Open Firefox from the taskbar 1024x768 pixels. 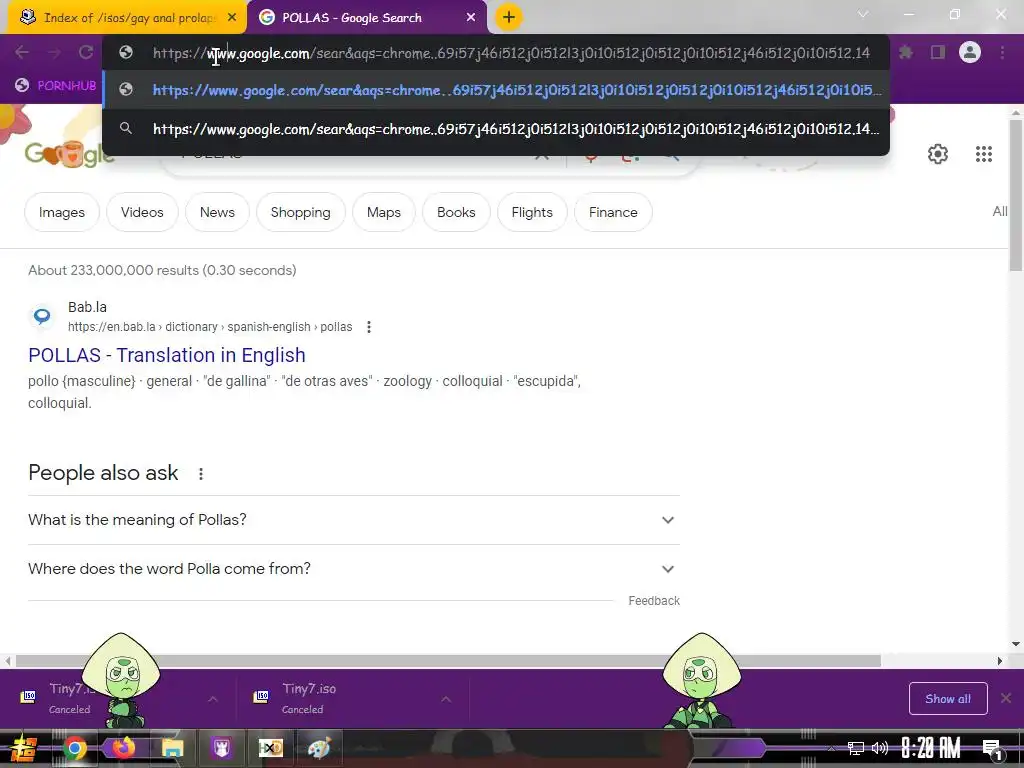pos(123,748)
